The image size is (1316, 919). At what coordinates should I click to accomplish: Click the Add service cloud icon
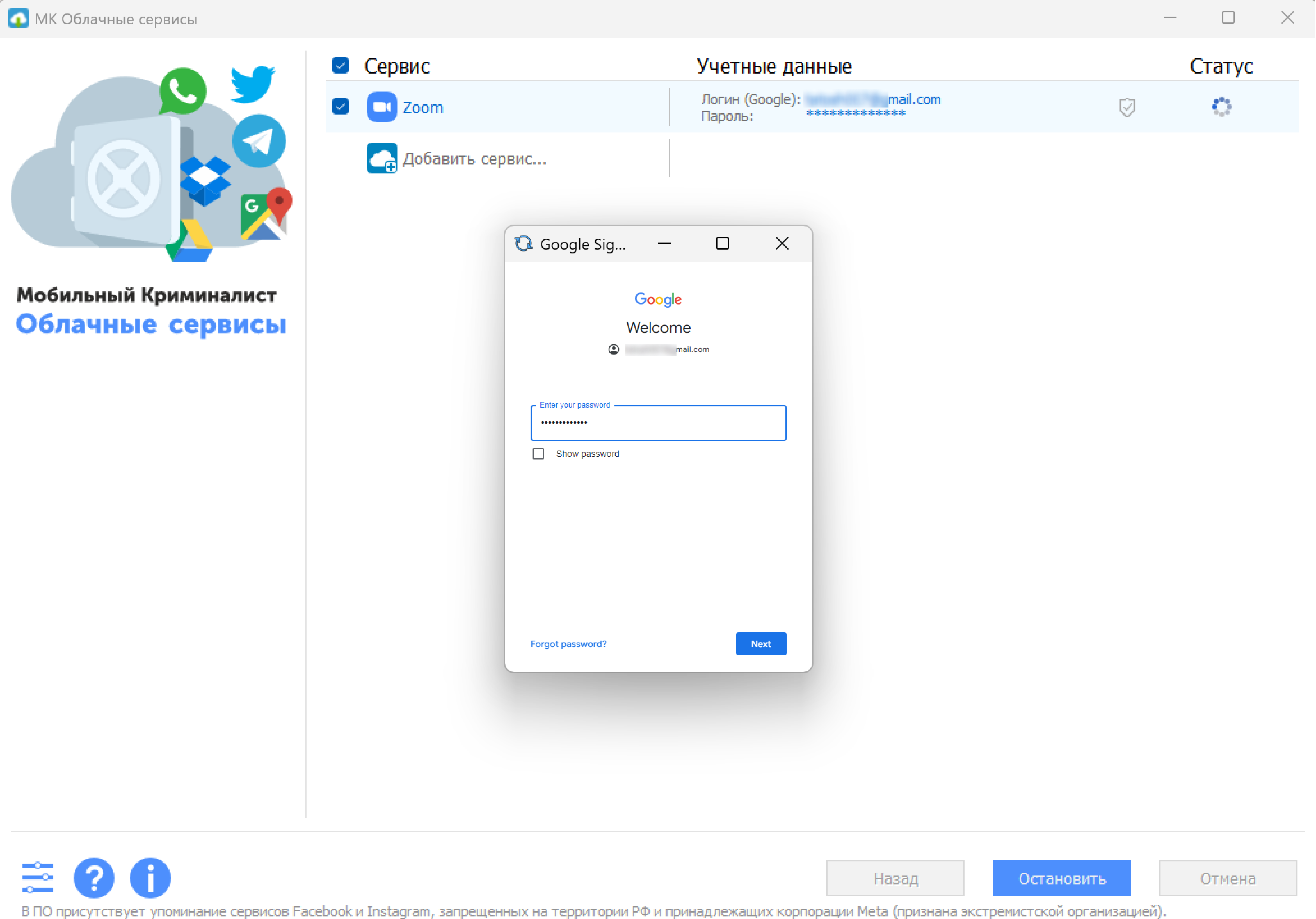pyautogui.click(x=382, y=158)
